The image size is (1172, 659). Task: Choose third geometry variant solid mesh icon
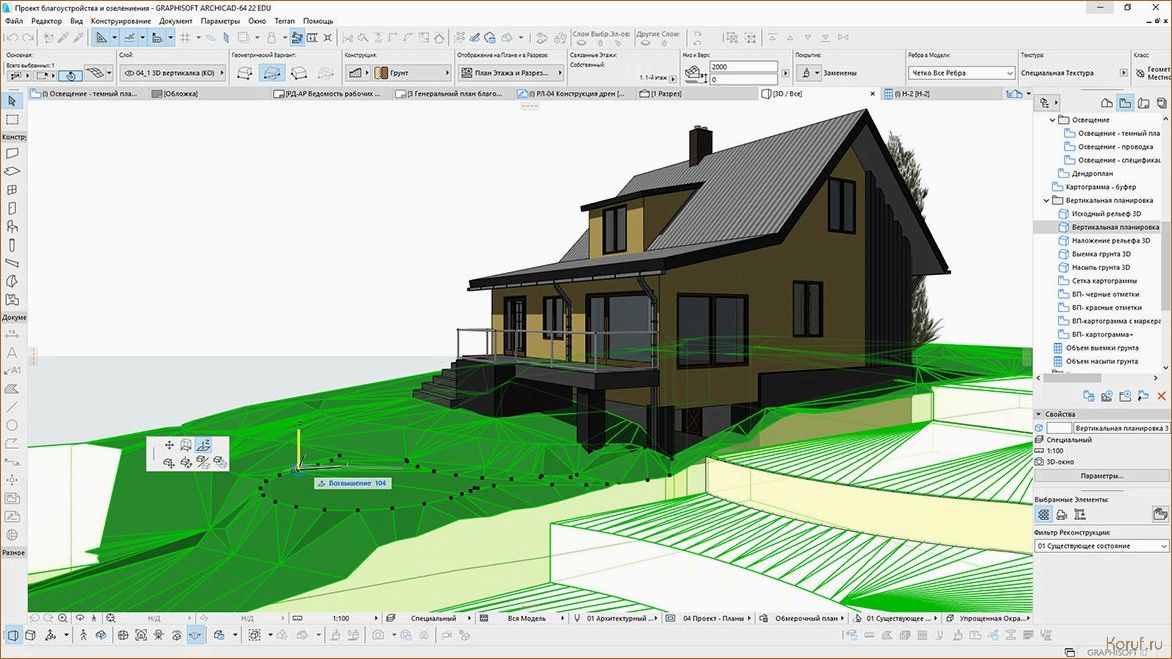299,72
